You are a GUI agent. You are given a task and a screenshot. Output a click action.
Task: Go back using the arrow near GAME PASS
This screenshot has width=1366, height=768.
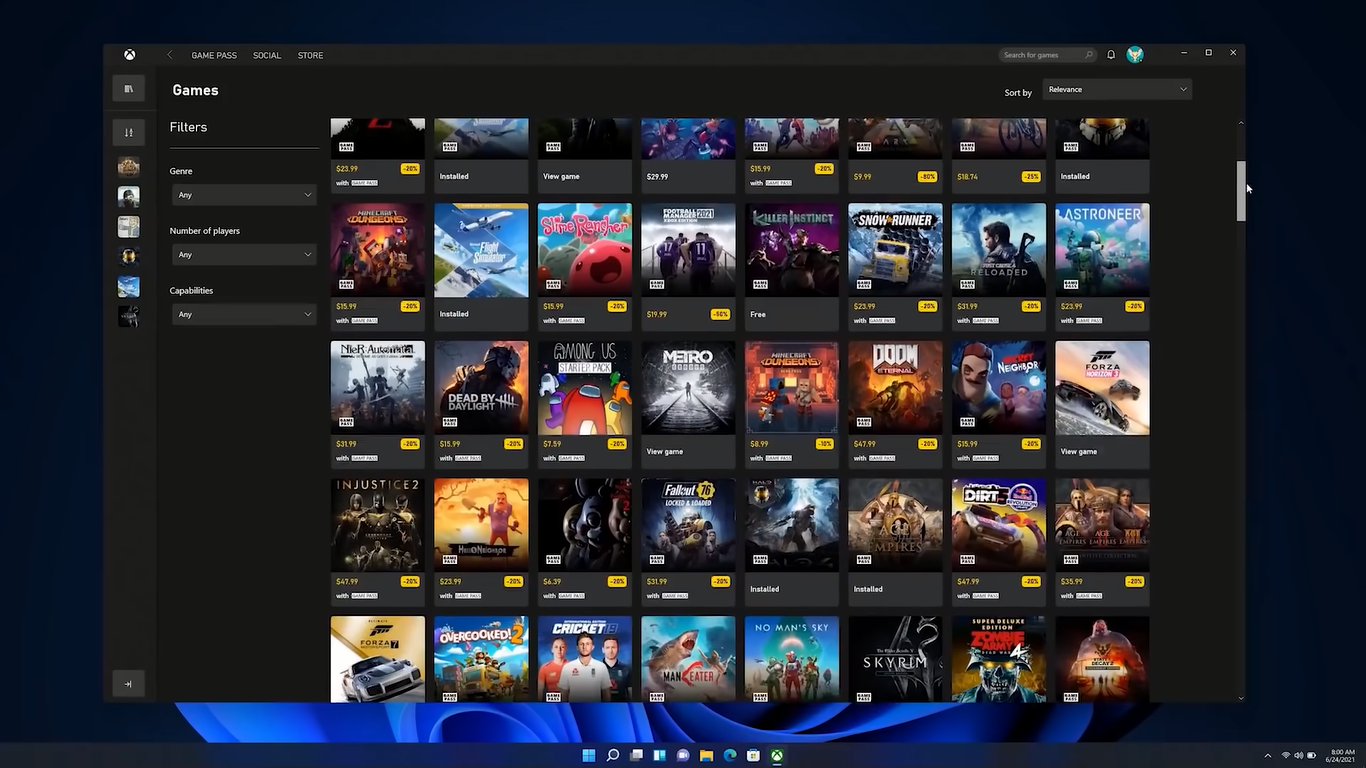(169, 55)
